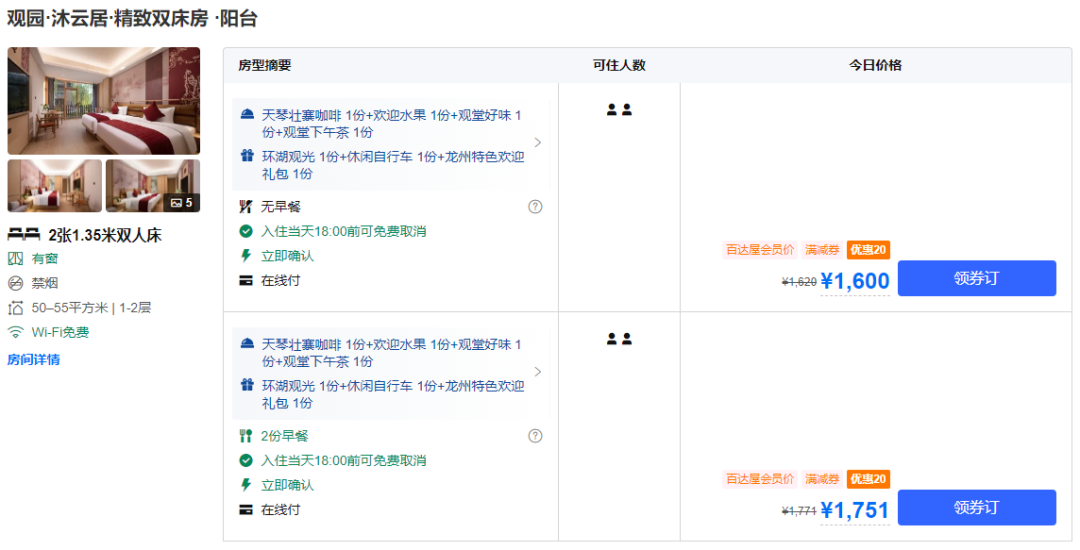The width and height of the screenshot is (1080, 550).
Task: Click the 百达屋会员价 tag on the second rate
Action: tap(760, 479)
